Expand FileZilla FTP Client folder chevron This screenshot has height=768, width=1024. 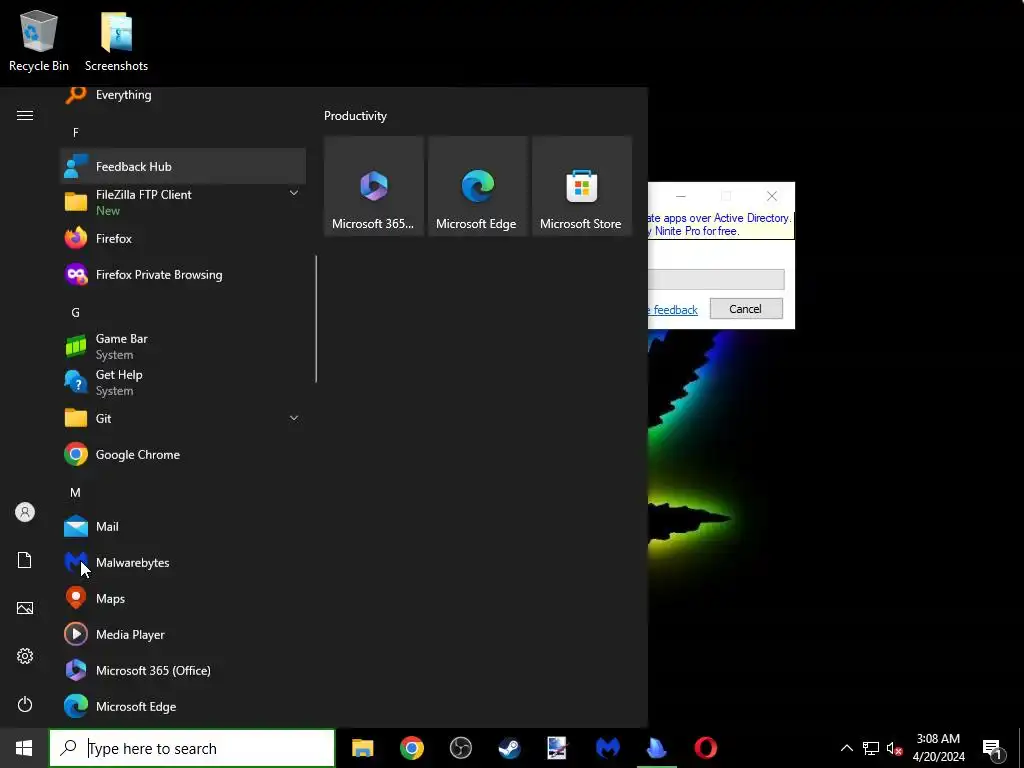click(x=294, y=193)
